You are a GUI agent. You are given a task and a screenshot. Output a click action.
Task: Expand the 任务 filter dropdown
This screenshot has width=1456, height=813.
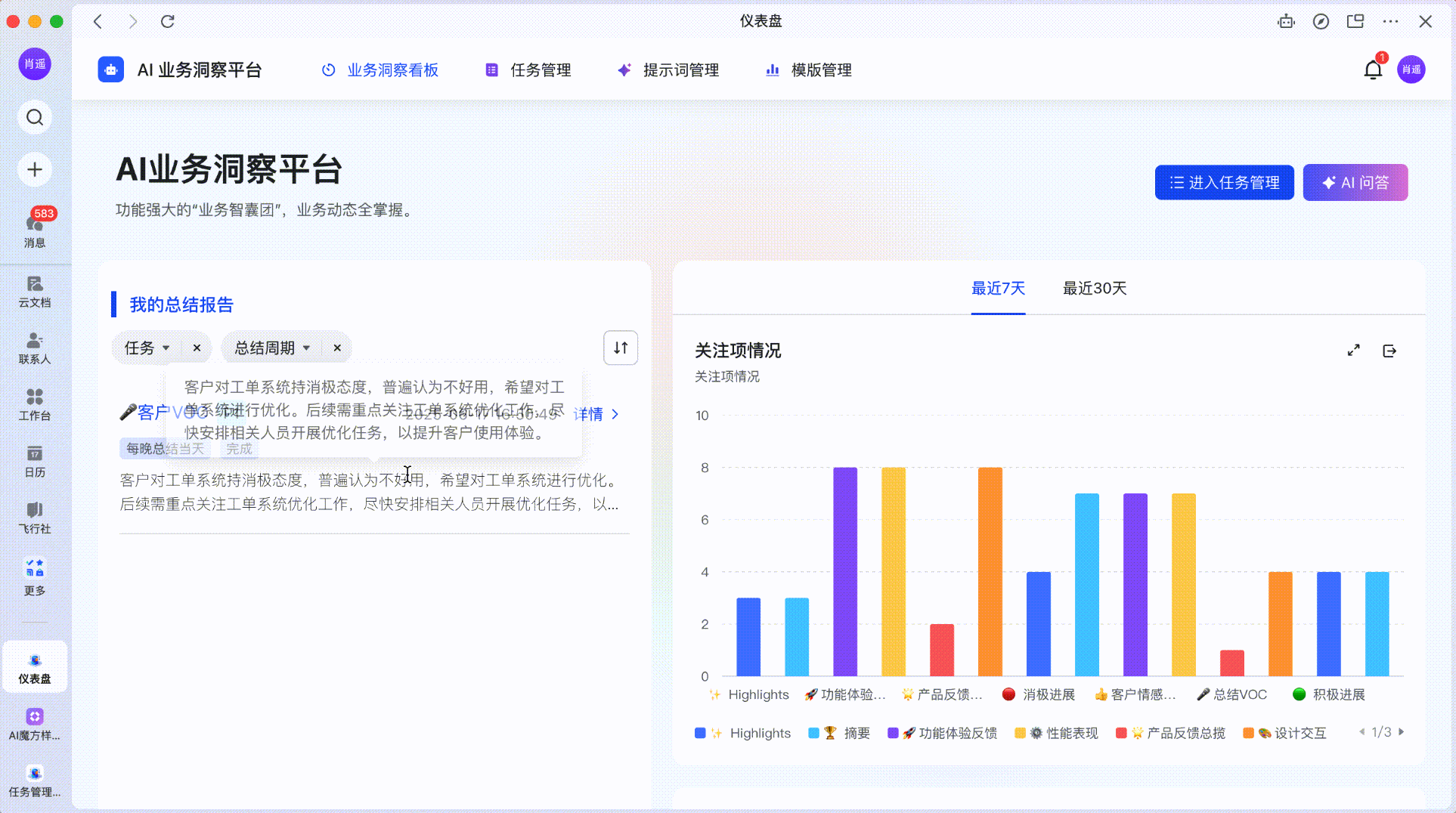tap(147, 348)
